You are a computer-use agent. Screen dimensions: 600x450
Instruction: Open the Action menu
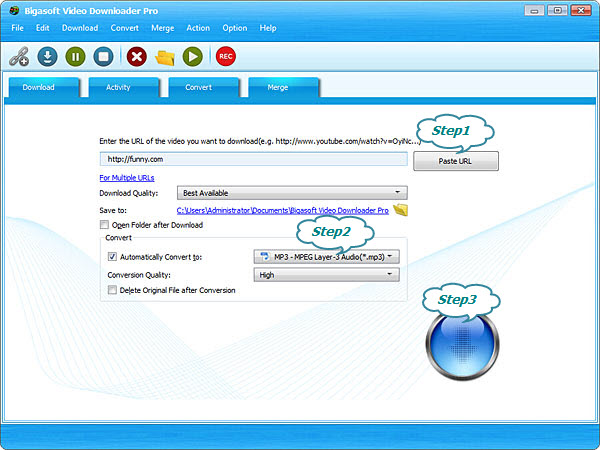198,28
